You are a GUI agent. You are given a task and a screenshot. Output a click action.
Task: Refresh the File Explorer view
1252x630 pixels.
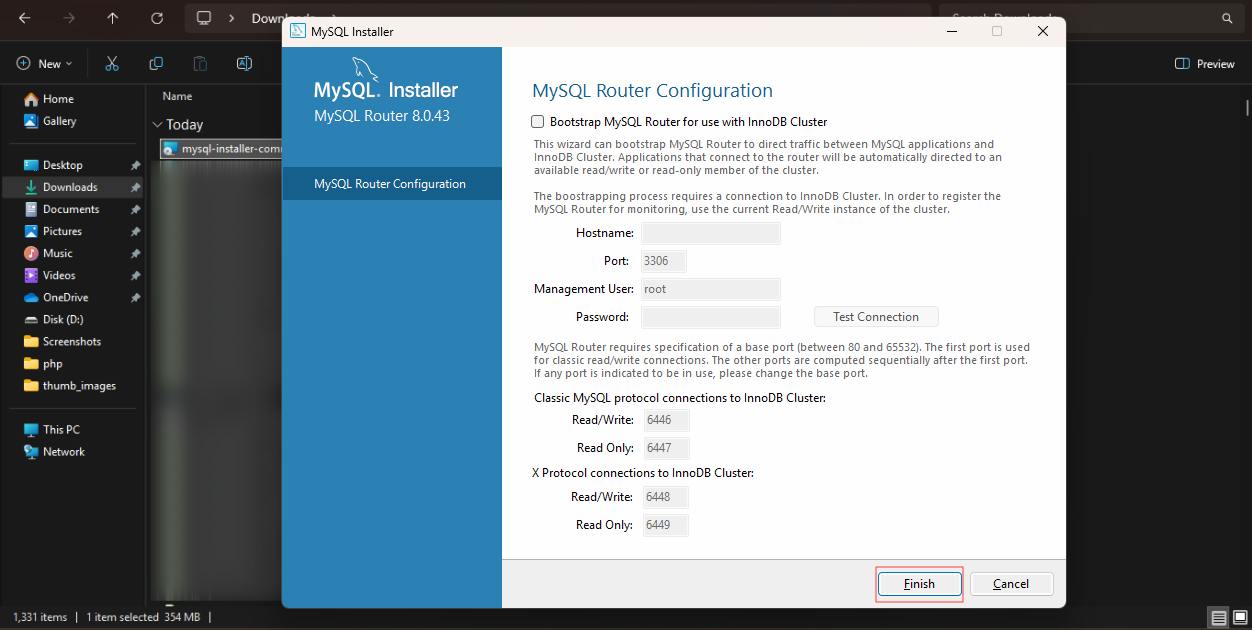click(157, 18)
